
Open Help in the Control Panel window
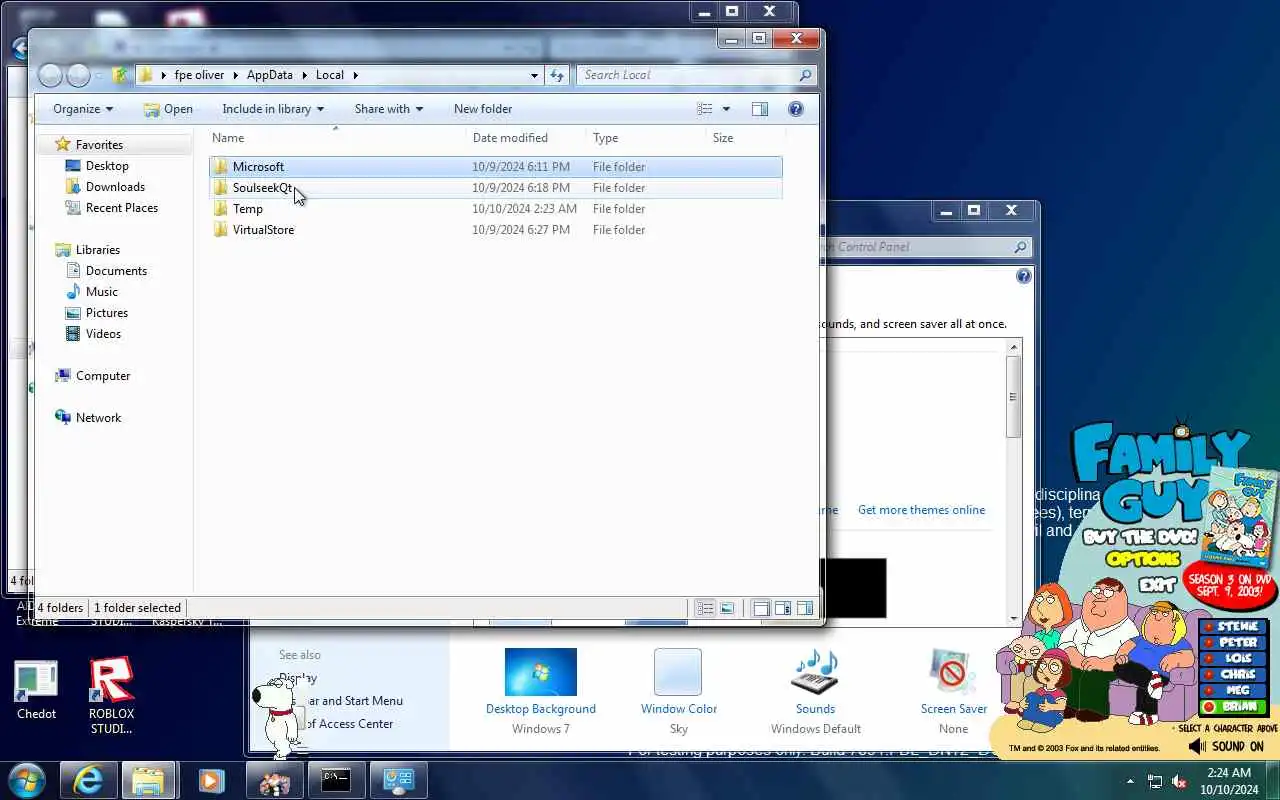coord(1024,276)
